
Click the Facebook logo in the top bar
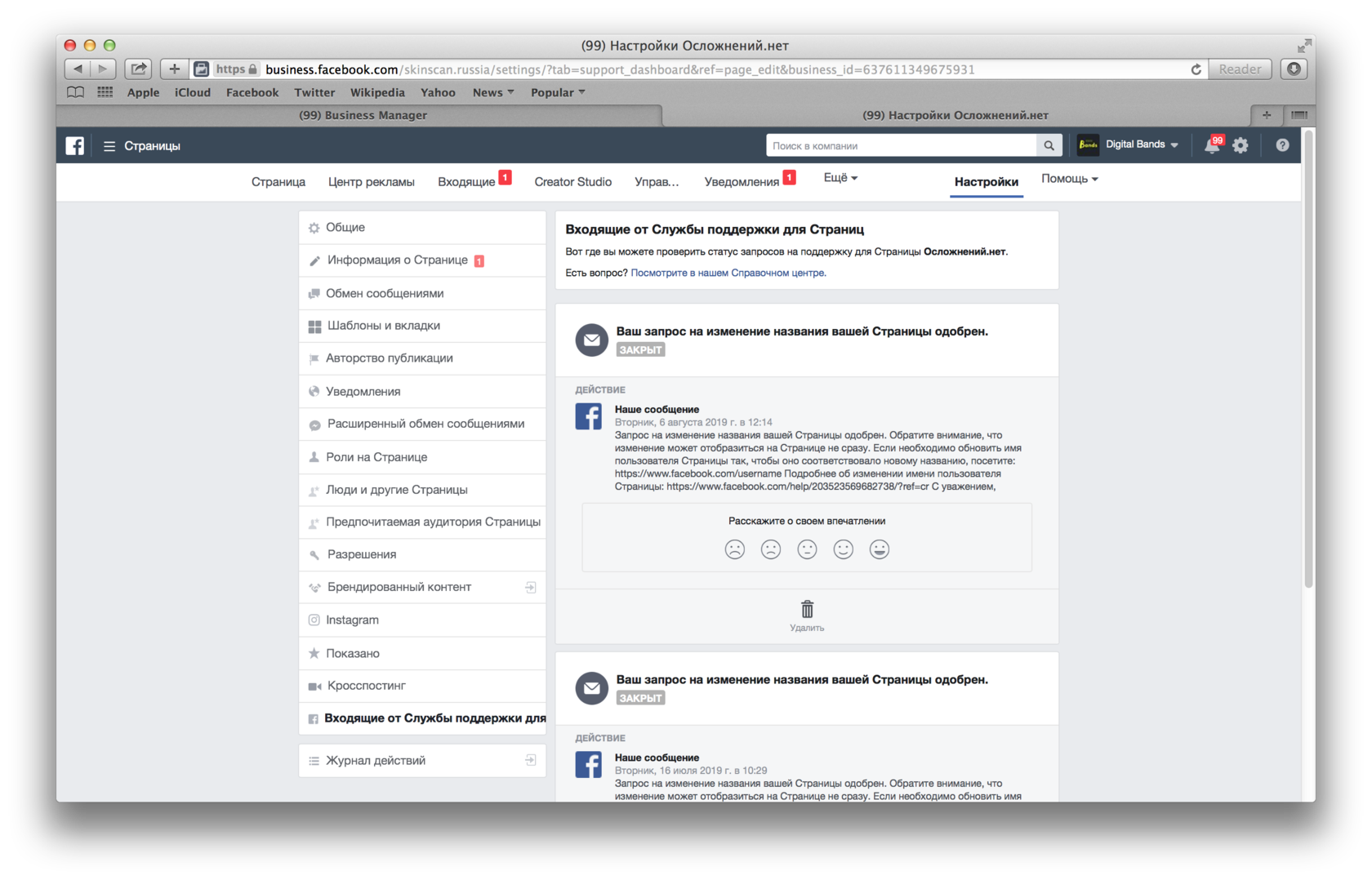[74, 145]
